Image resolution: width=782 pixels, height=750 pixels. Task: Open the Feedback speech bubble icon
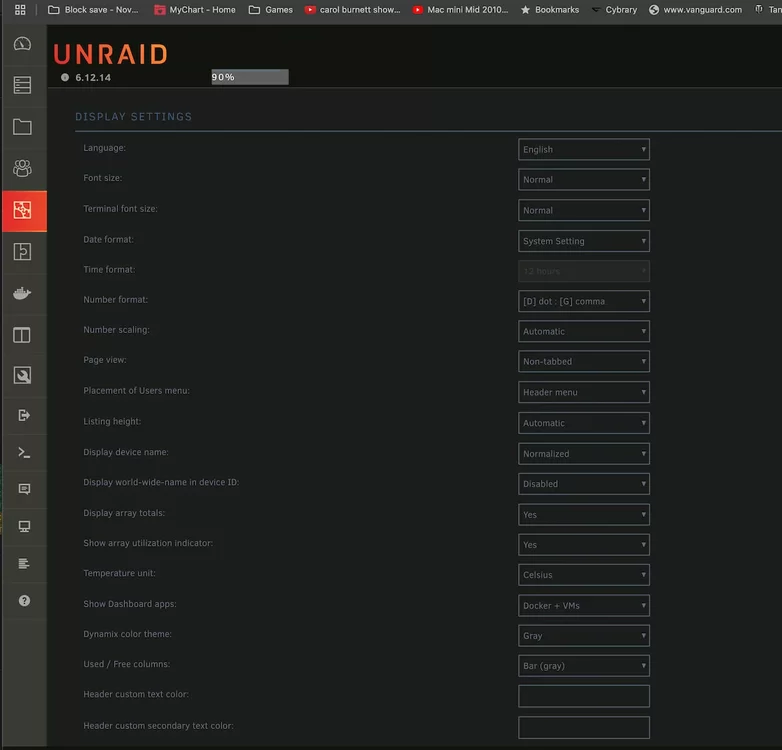24,489
